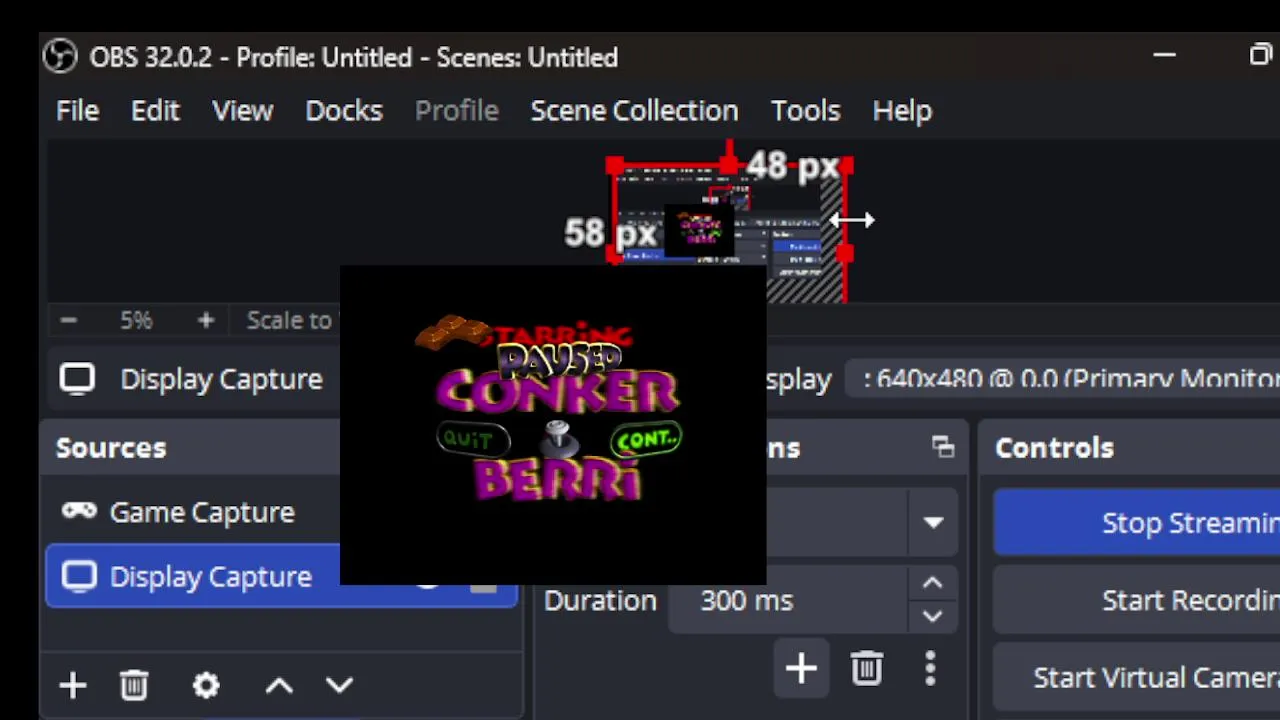
Task: Move source up with up arrow
Action: tap(279, 685)
